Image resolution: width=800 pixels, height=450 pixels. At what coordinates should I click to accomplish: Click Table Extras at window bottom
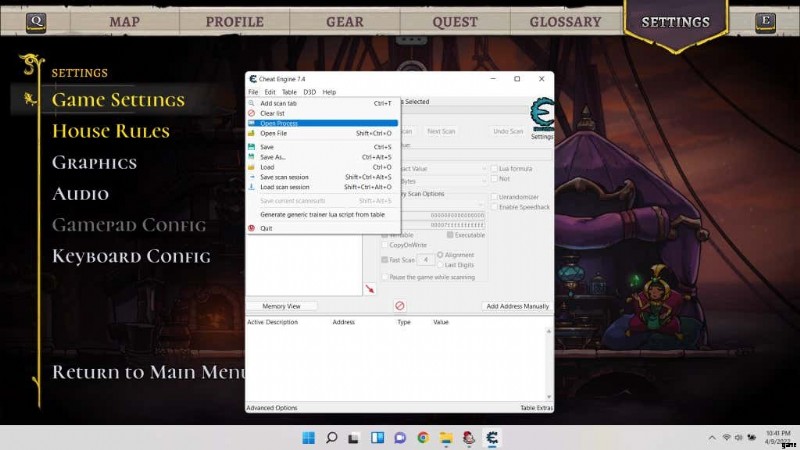pos(536,408)
